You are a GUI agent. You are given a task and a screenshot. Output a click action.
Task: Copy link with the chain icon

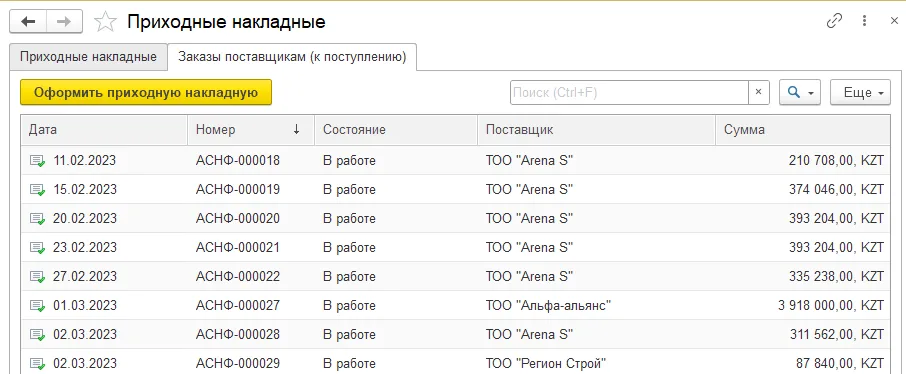834,21
